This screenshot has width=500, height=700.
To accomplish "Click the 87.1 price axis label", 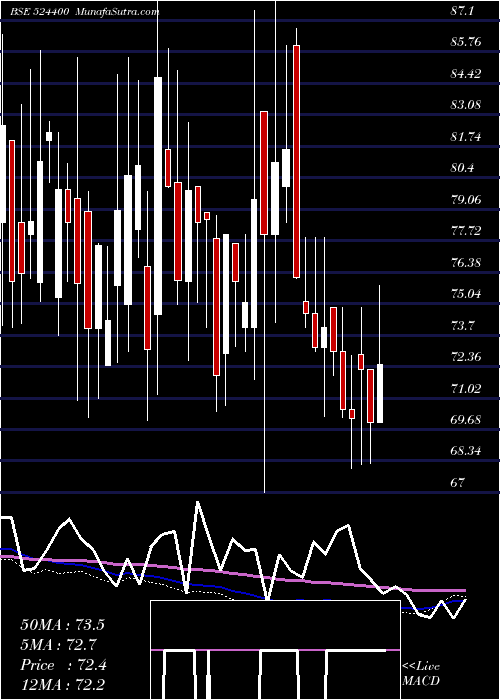I will (x=464, y=12).
